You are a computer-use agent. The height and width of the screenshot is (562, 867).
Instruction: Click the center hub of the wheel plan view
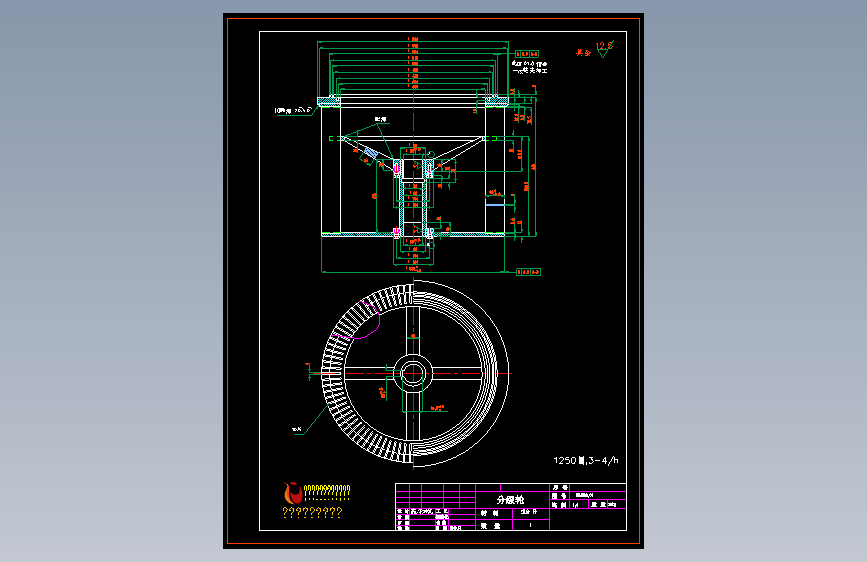click(413, 374)
